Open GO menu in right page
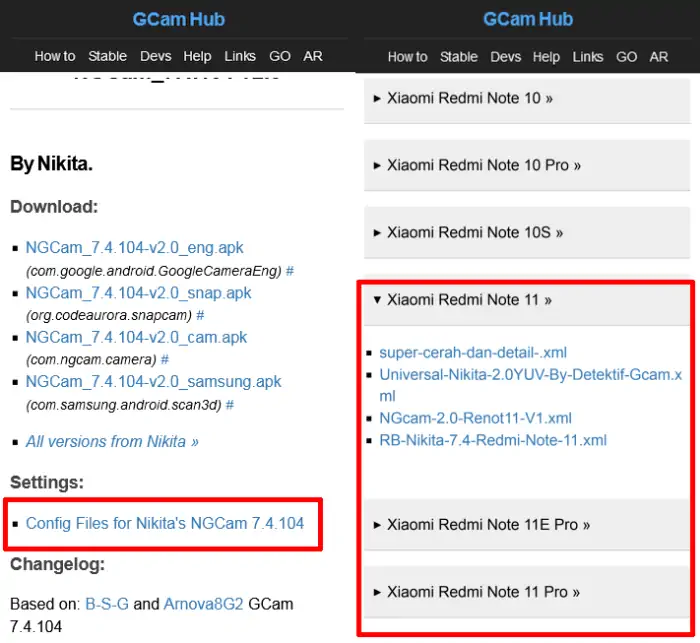The height and width of the screenshot is (643, 700). pyautogui.click(x=626, y=57)
